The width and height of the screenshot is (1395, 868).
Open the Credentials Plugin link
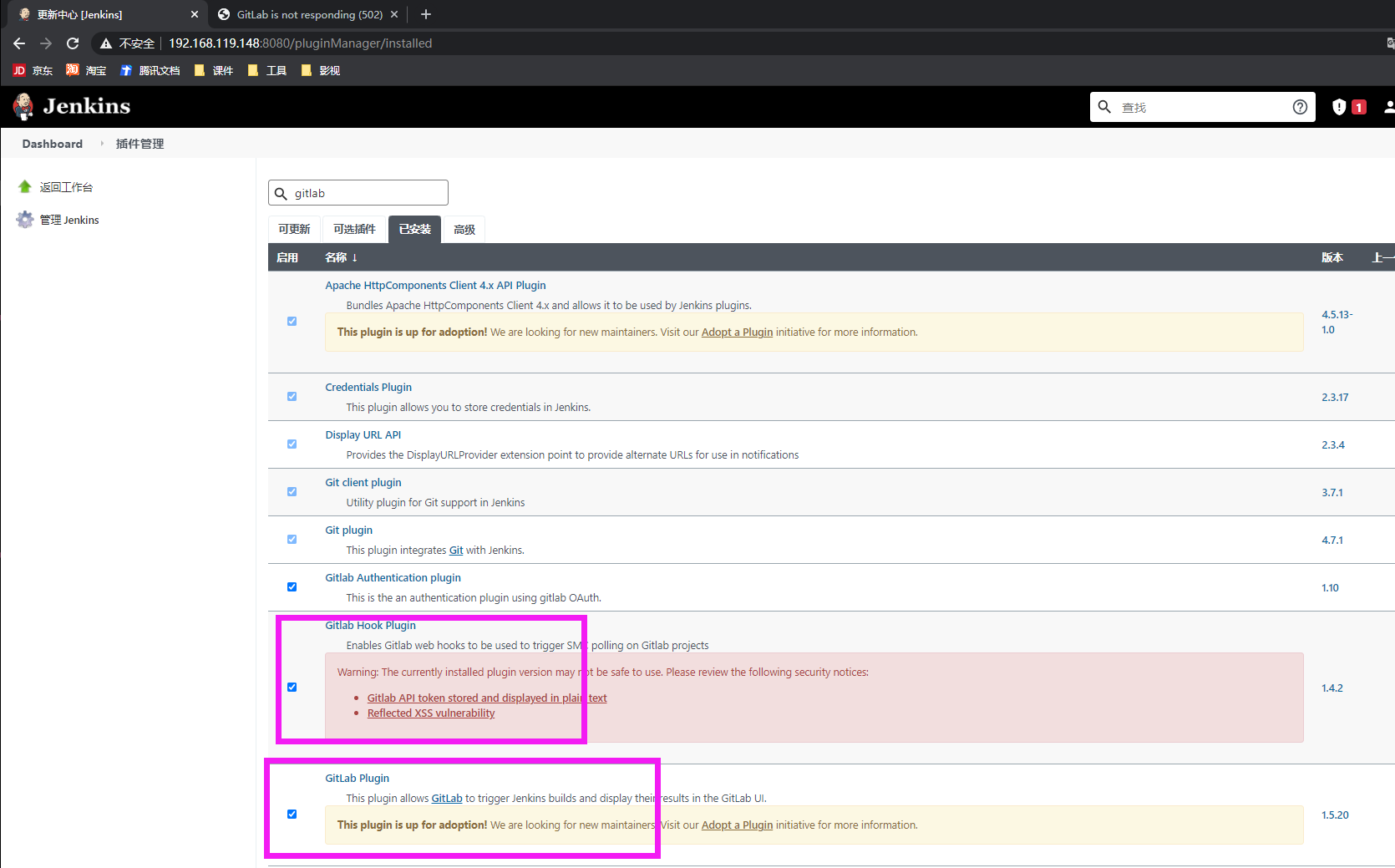point(368,388)
